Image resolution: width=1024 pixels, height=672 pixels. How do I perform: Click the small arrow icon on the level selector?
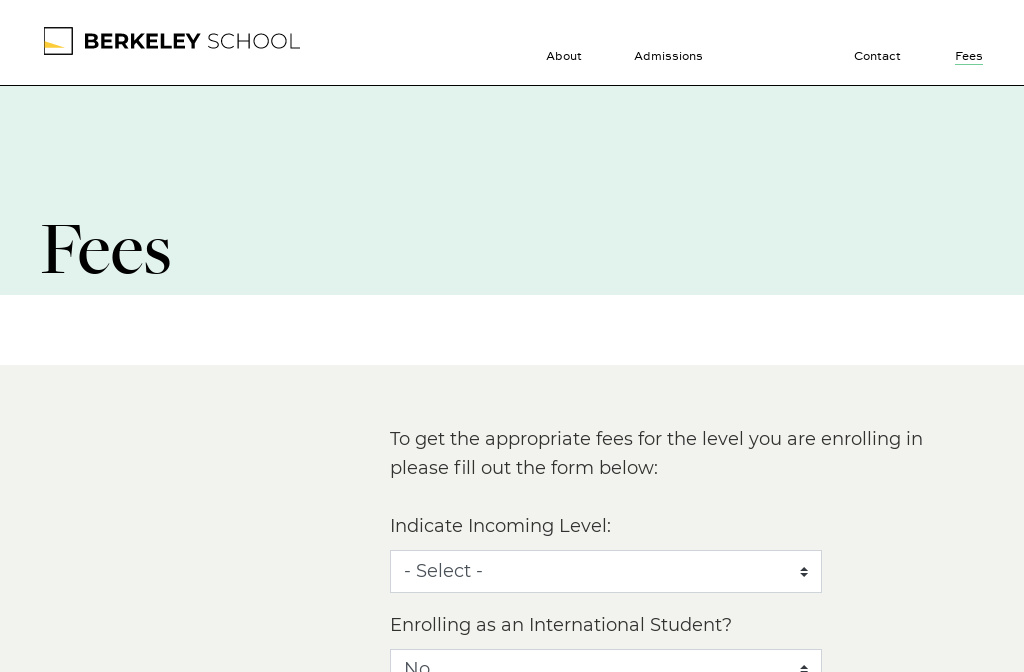tap(805, 571)
